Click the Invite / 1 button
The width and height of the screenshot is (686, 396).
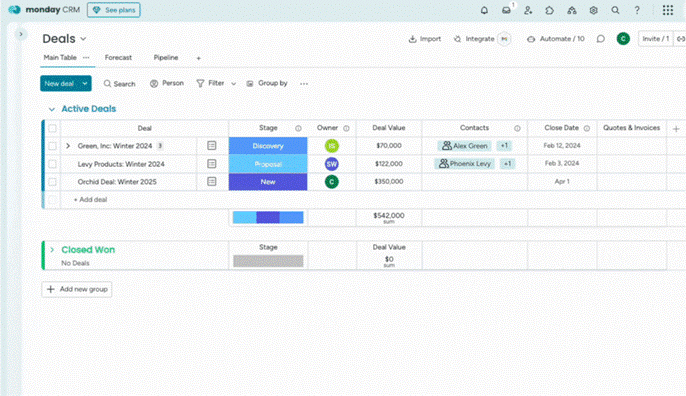coord(655,39)
